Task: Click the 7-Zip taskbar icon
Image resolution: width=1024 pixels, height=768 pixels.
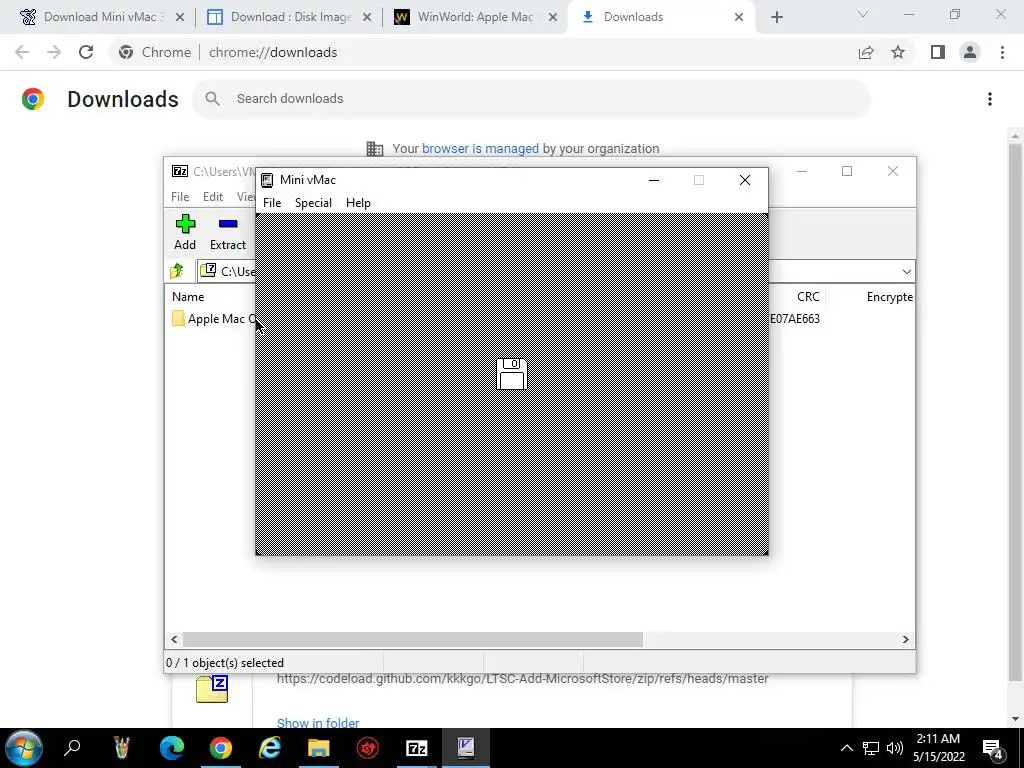Action: [x=417, y=748]
